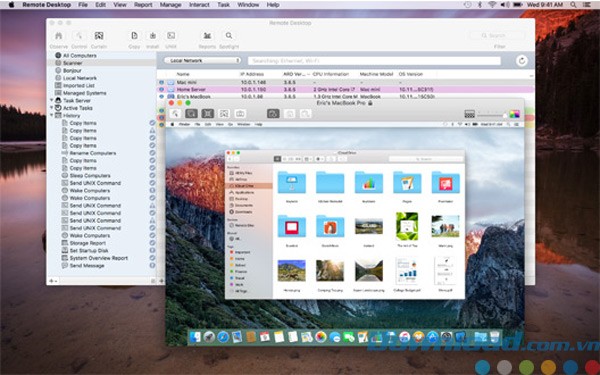Open the action gear dropdown in remote Finder

coord(320,159)
